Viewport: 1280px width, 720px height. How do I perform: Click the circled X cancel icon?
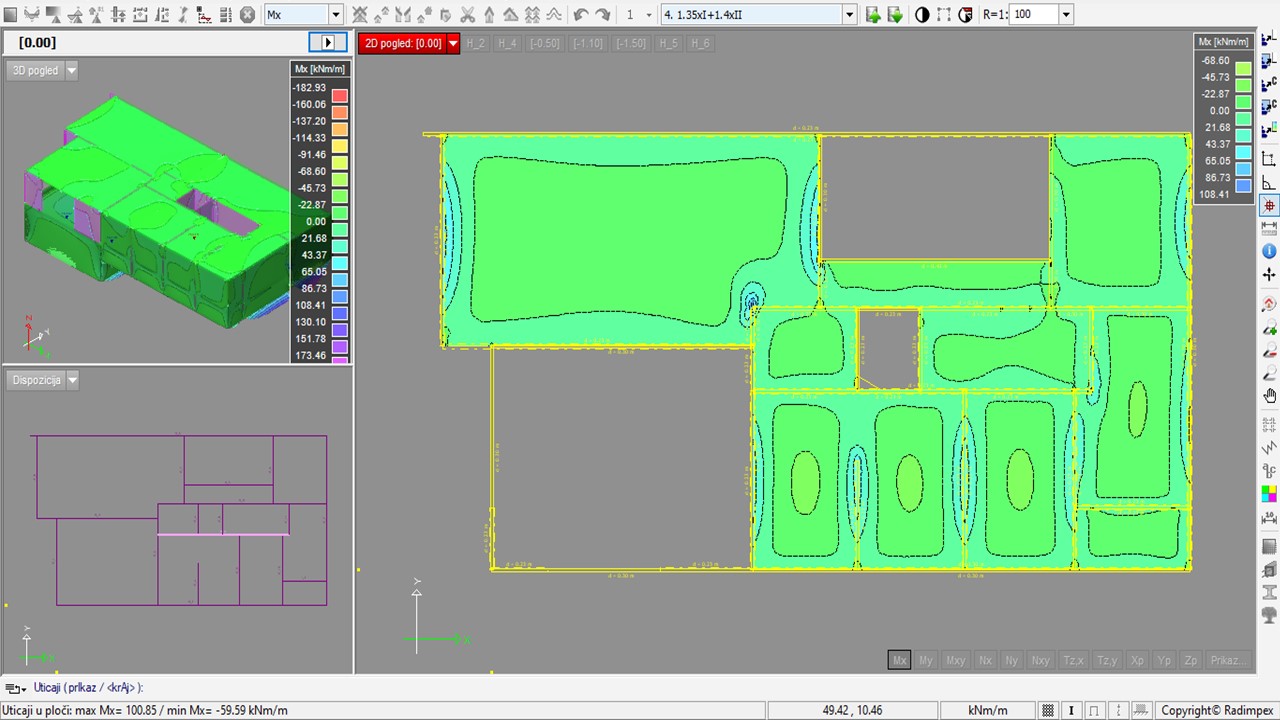click(247, 15)
